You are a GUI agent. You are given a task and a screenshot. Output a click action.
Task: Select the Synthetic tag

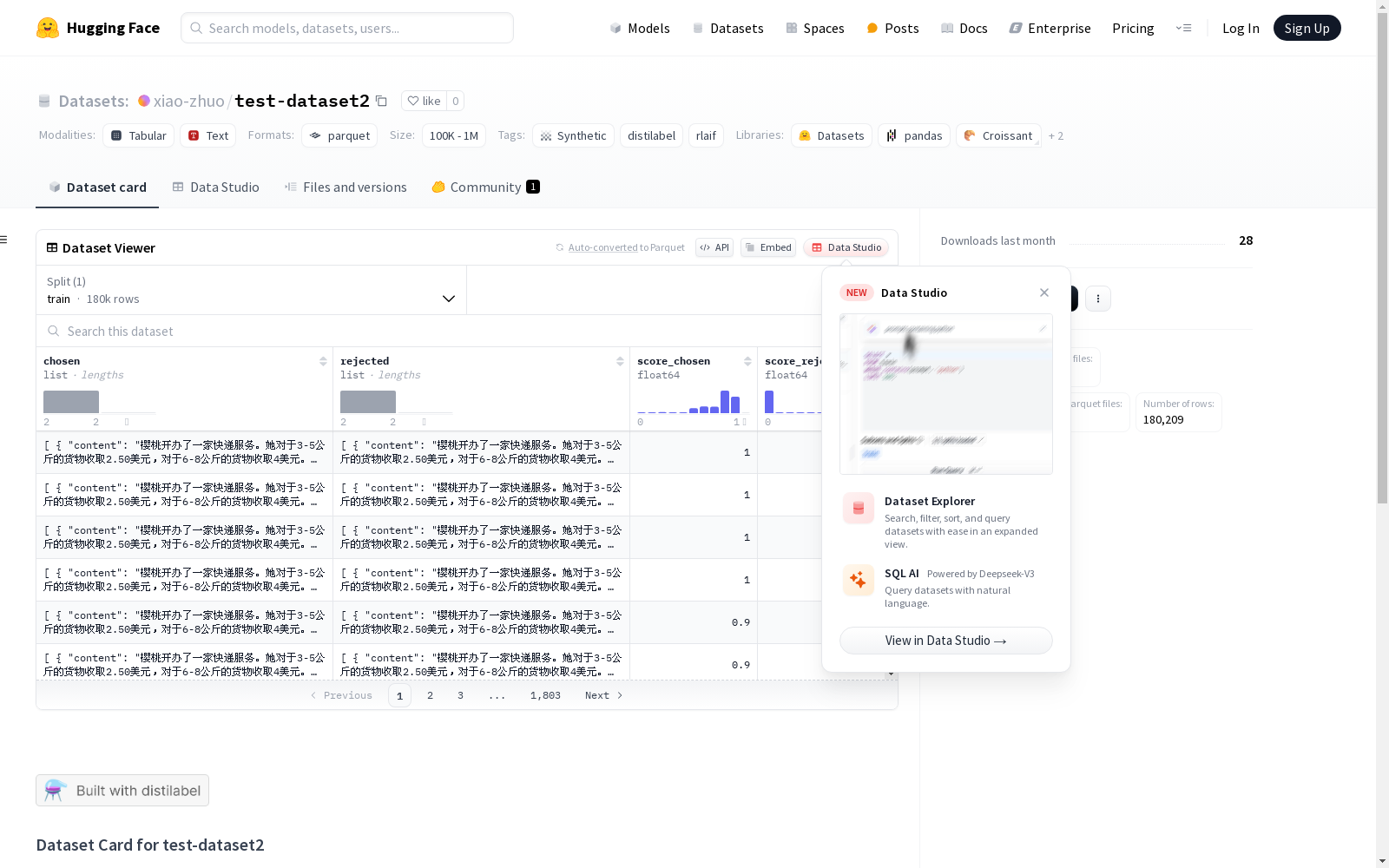[573, 135]
